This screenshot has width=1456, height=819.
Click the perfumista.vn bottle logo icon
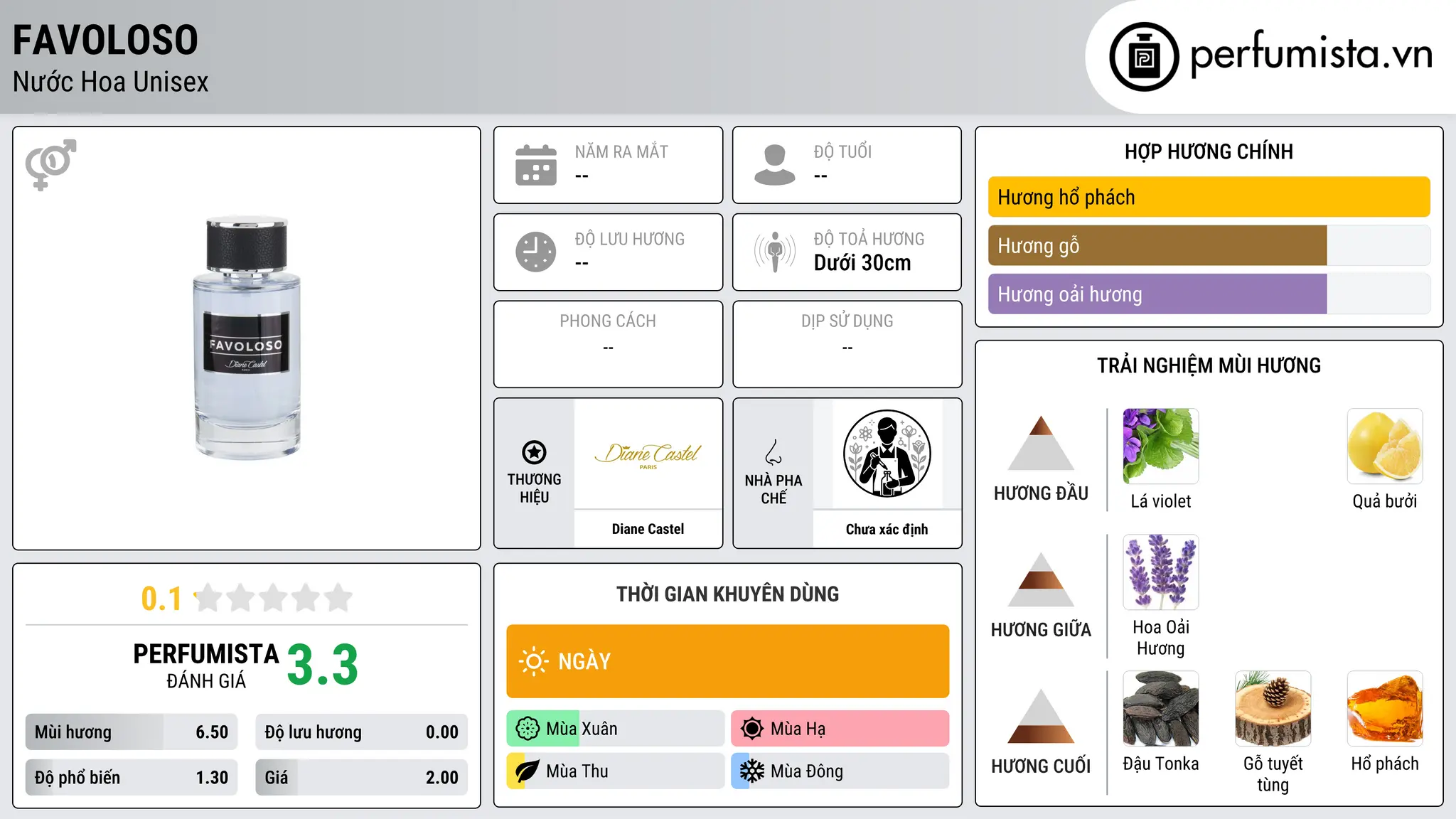coord(1144,57)
